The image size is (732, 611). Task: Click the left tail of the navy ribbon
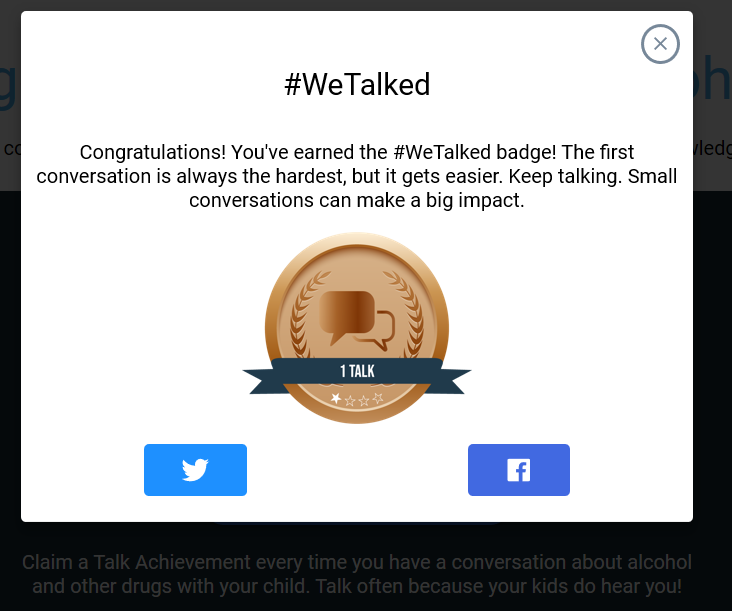(x=257, y=380)
